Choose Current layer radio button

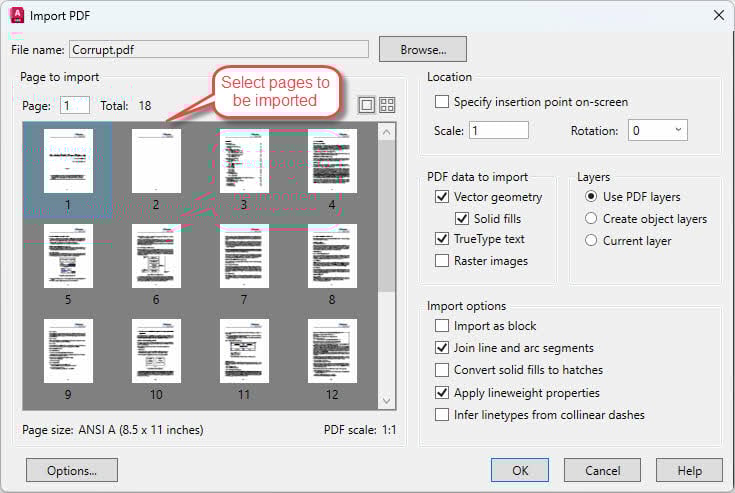591,240
